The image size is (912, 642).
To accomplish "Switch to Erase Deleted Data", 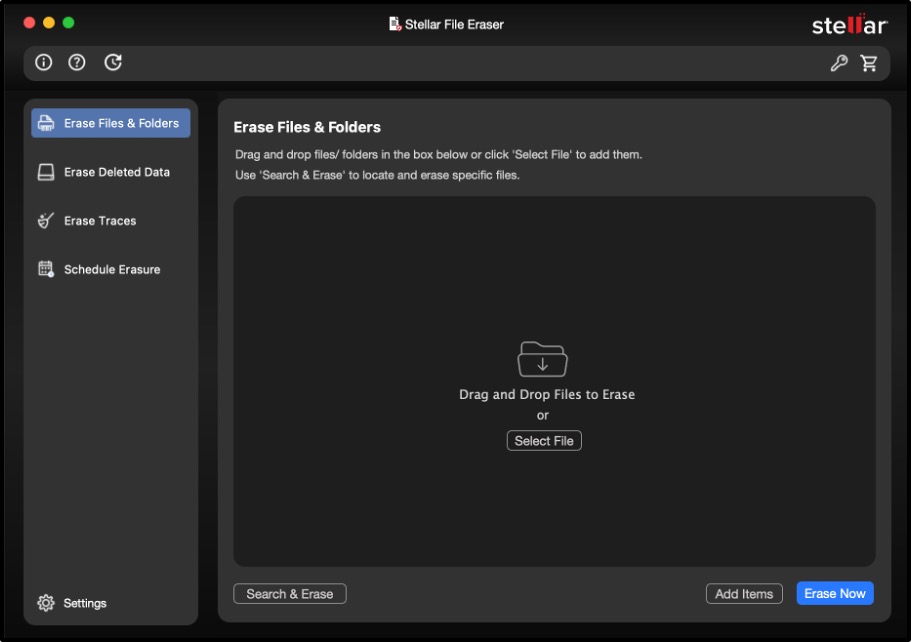I will (111, 172).
